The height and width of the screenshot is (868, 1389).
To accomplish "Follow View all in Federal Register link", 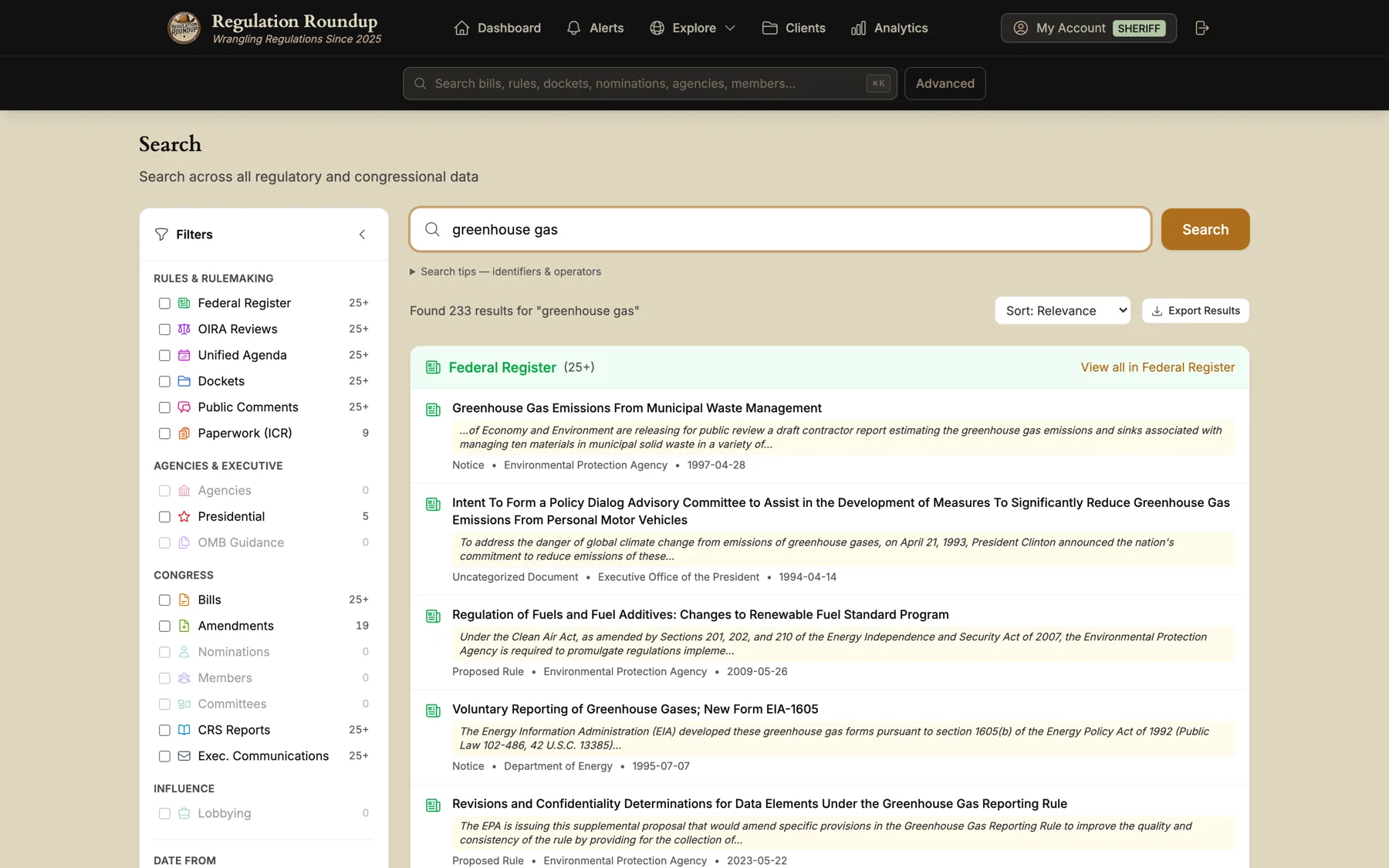I will point(1157,367).
